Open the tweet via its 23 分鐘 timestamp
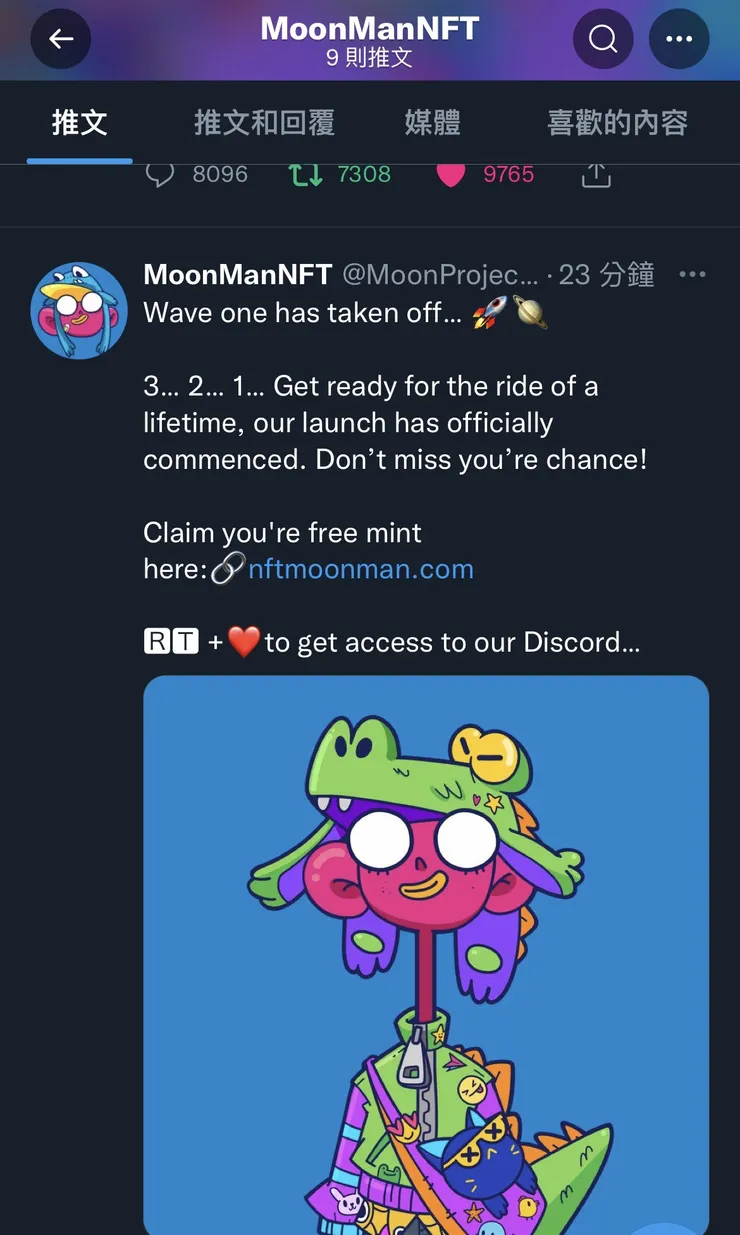This screenshot has height=1235, width=740. 606,274
